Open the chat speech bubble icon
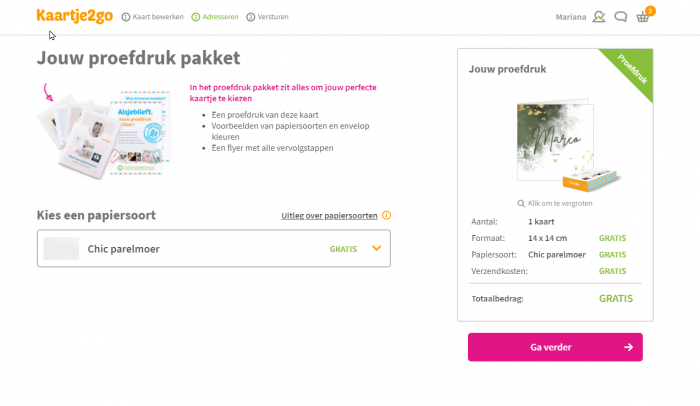The height and width of the screenshot is (406, 700). [x=621, y=17]
